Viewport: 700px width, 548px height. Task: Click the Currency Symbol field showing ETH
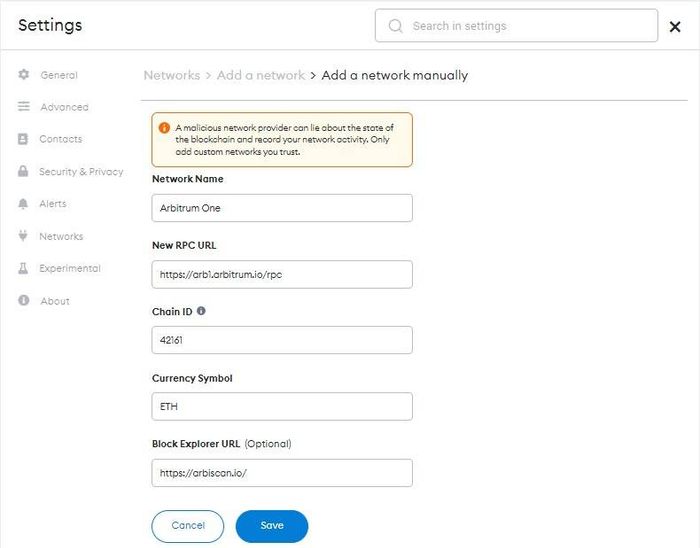(282, 406)
